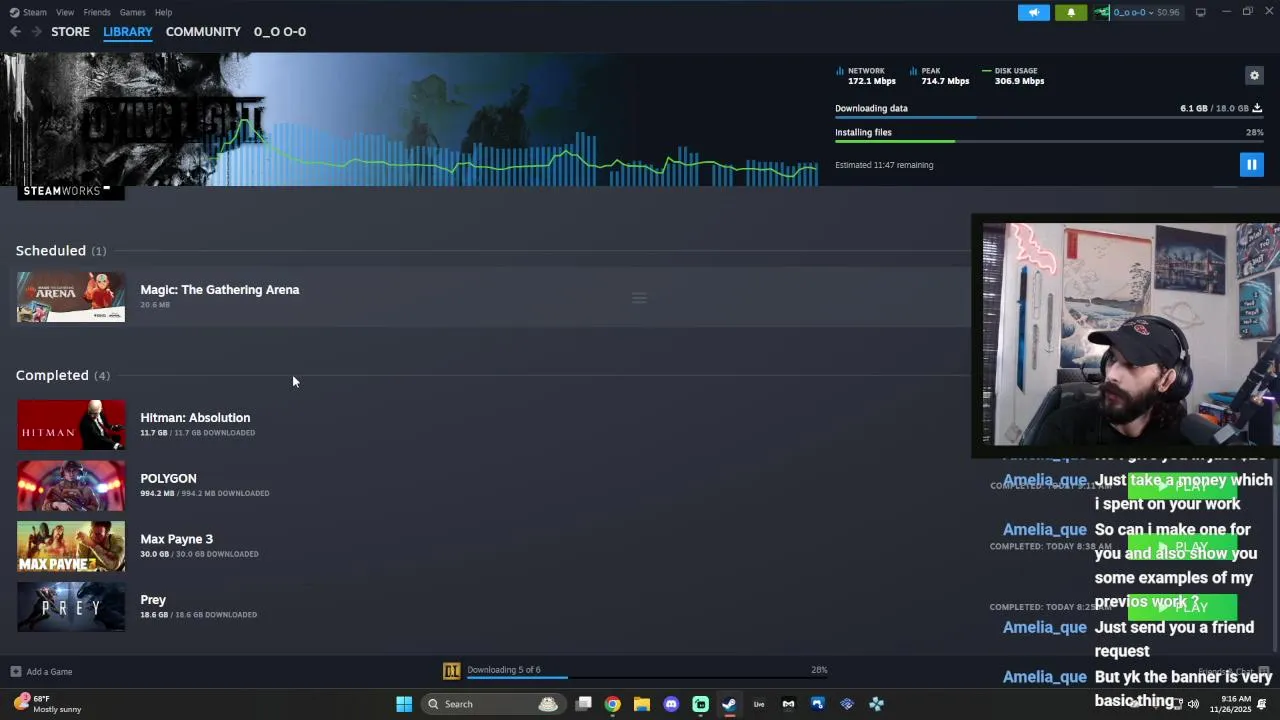The image size is (1280, 720).
Task: Open the green app icon beside Discord
Action: 700,704
